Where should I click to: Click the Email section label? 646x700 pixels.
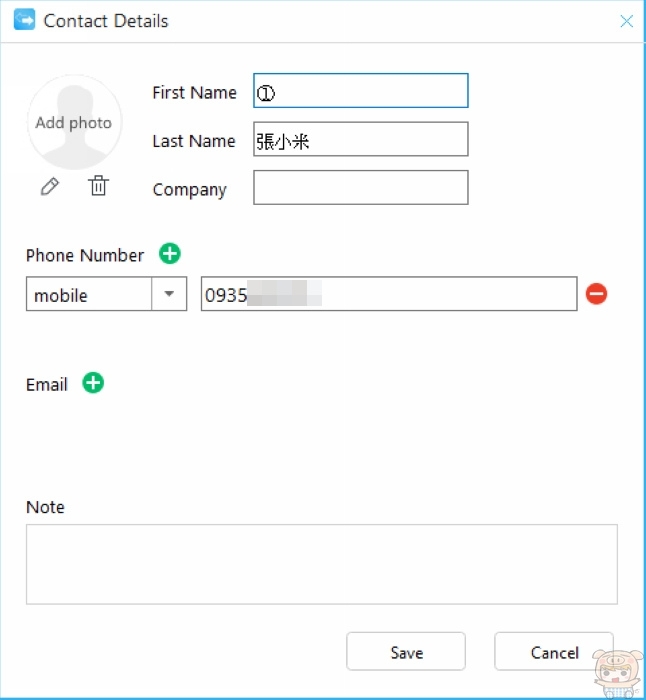[x=47, y=385]
